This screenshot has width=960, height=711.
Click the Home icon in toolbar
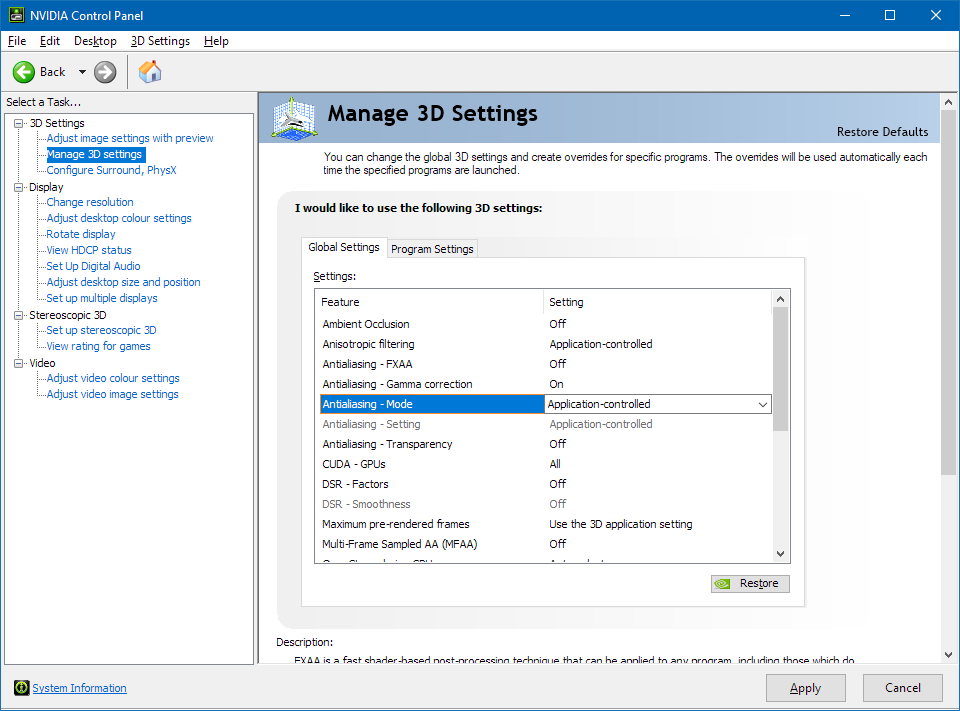(150, 72)
